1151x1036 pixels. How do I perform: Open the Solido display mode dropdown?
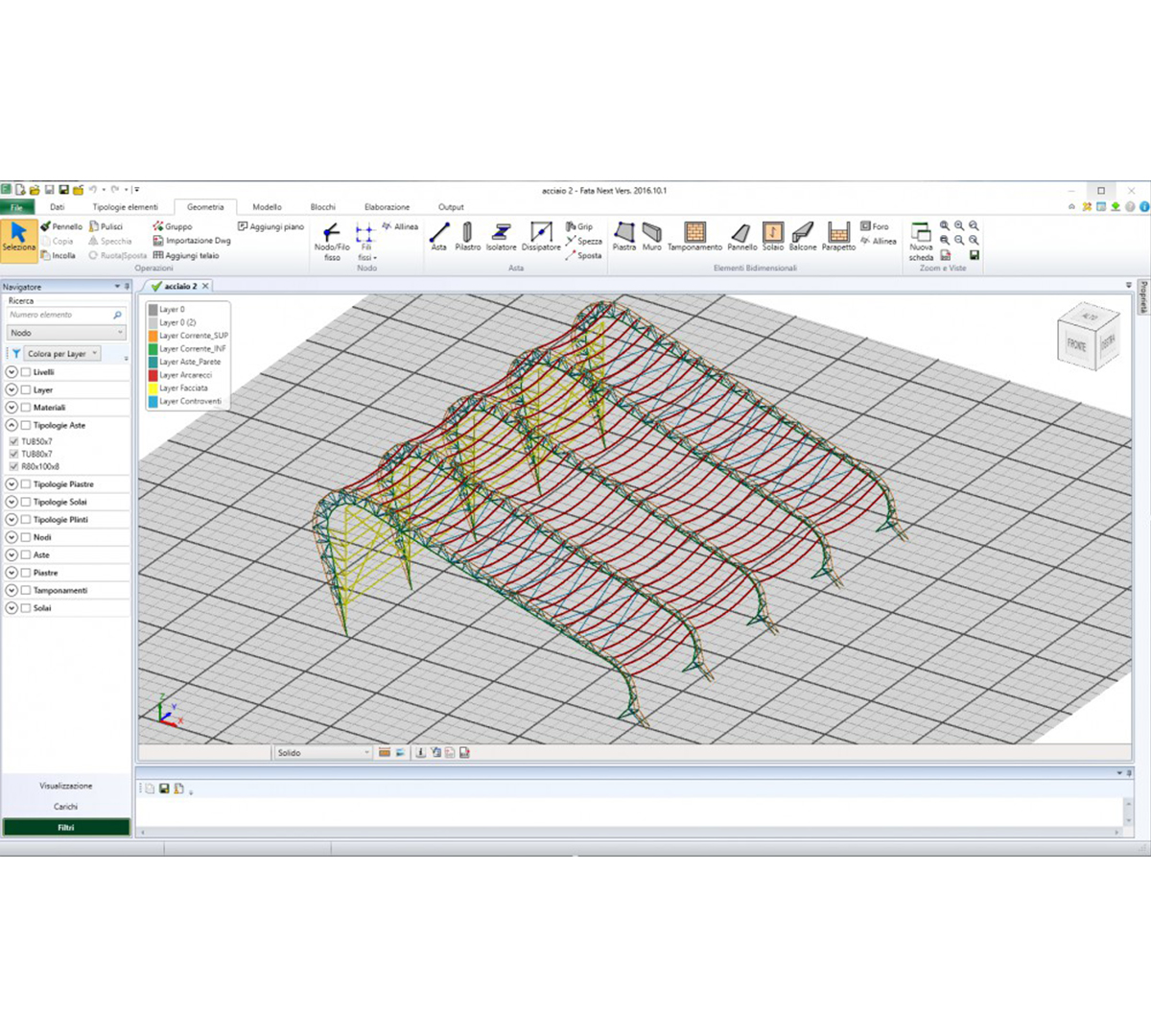tap(323, 753)
